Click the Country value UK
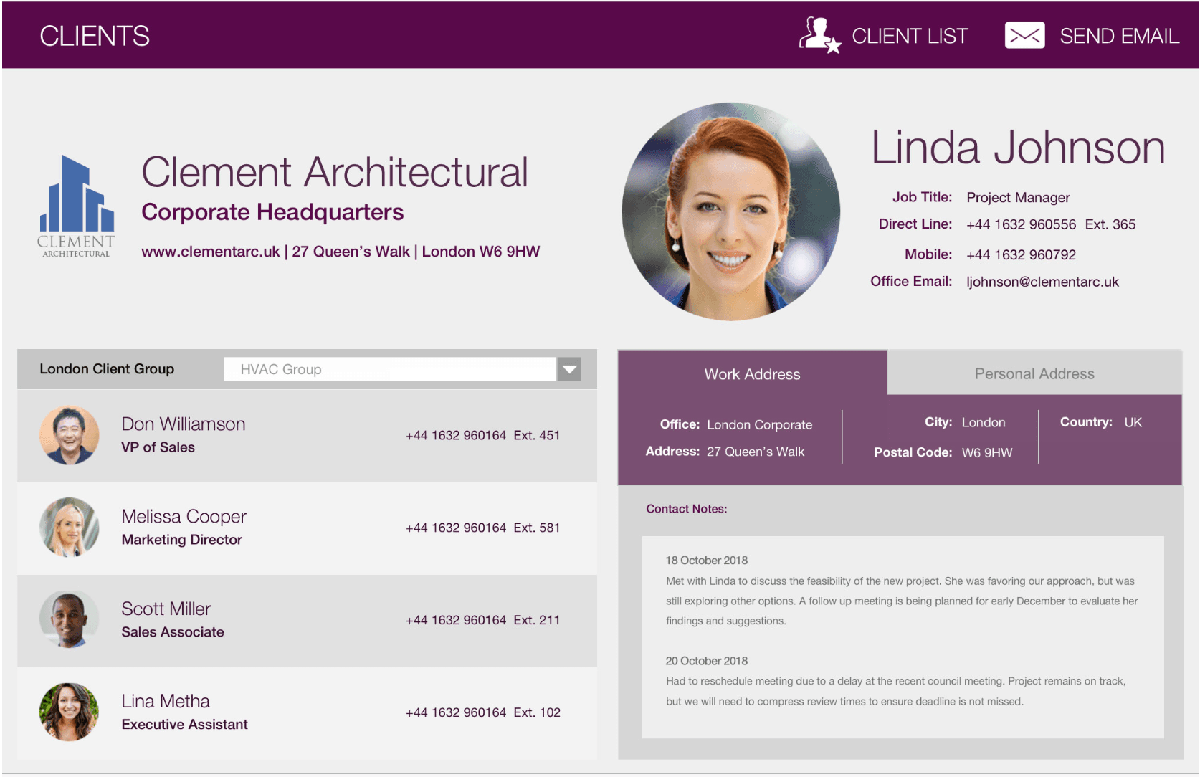 pyautogui.click(x=1133, y=423)
